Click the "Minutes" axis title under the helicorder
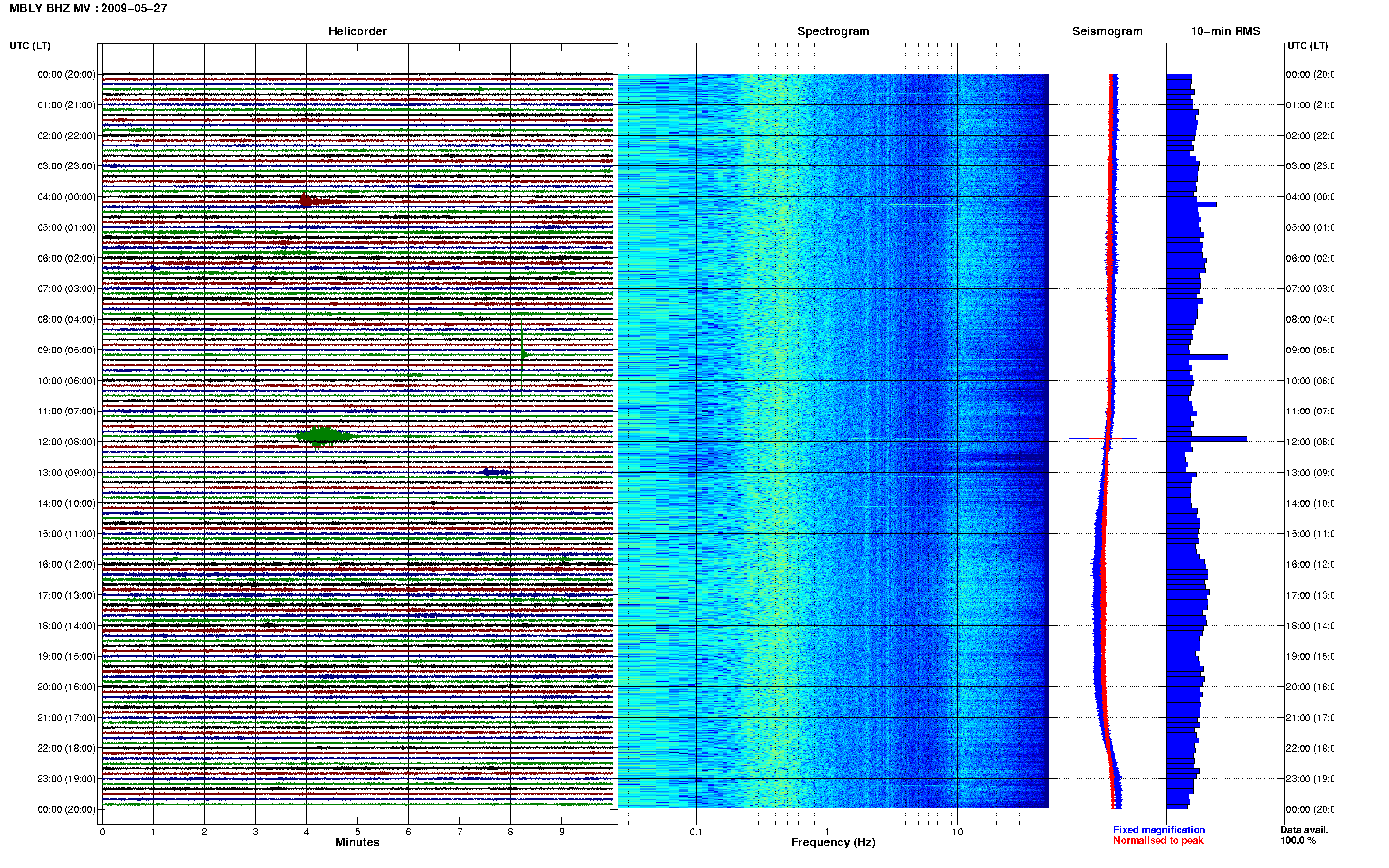The width and height of the screenshot is (1389, 868). pos(357,842)
